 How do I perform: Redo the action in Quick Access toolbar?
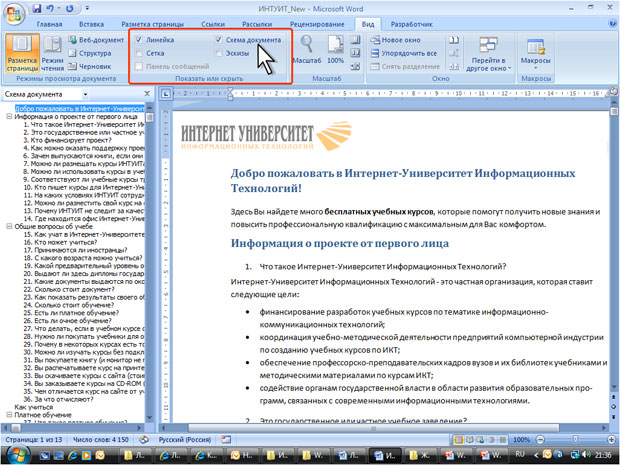tap(70, 8)
